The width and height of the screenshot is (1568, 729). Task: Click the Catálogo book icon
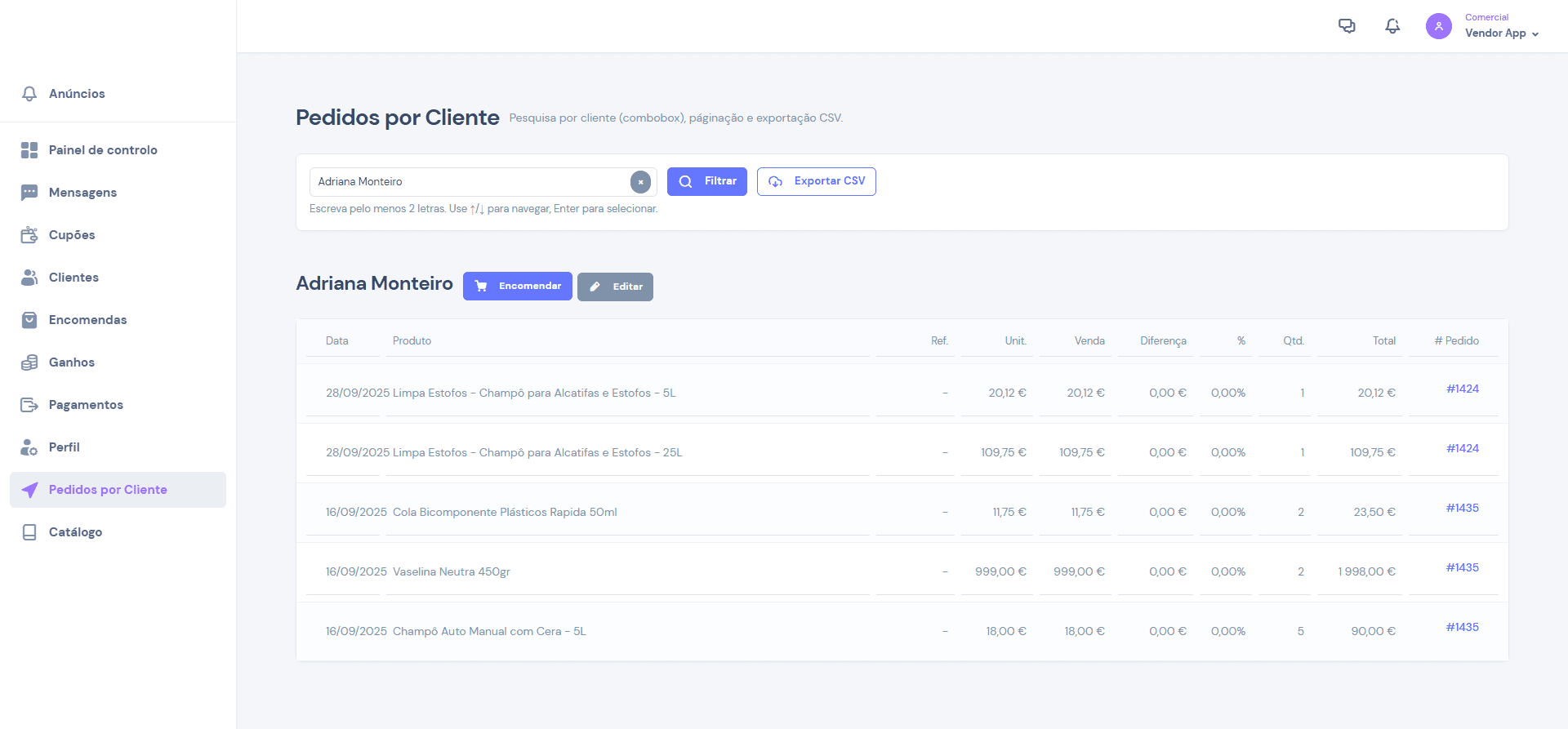tap(29, 532)
